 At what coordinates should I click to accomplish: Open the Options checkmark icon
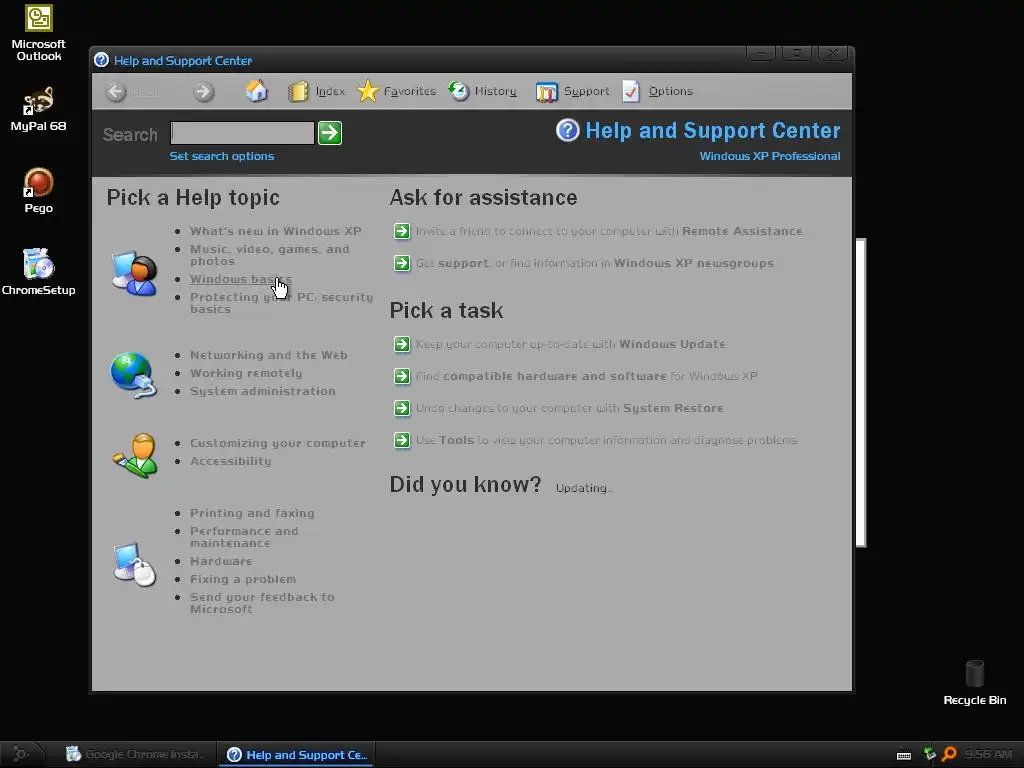pyautogui.click(x=631, y=91)
